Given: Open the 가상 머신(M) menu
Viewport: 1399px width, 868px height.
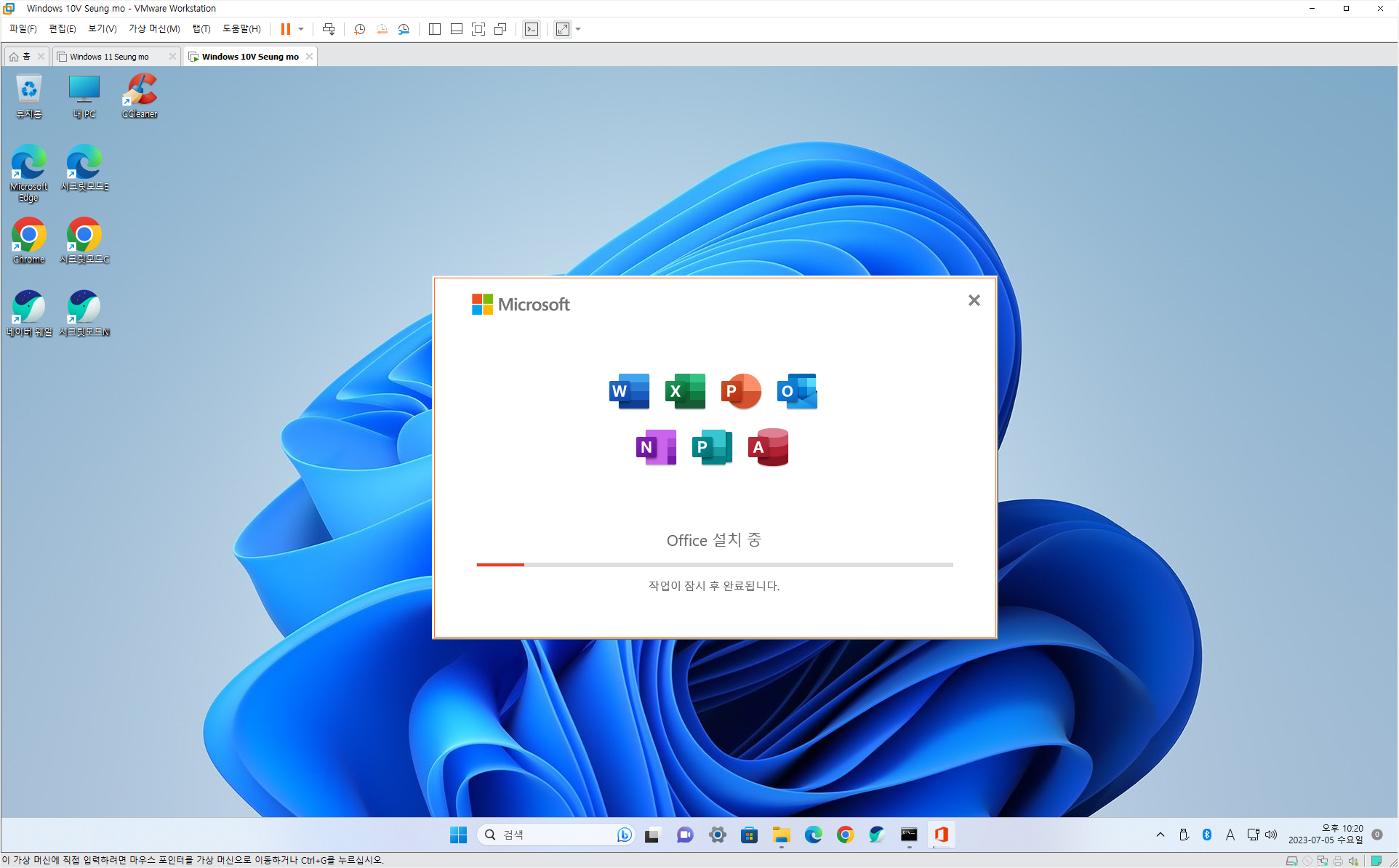Looking at the screenshot, I should (x=154, y=29).
